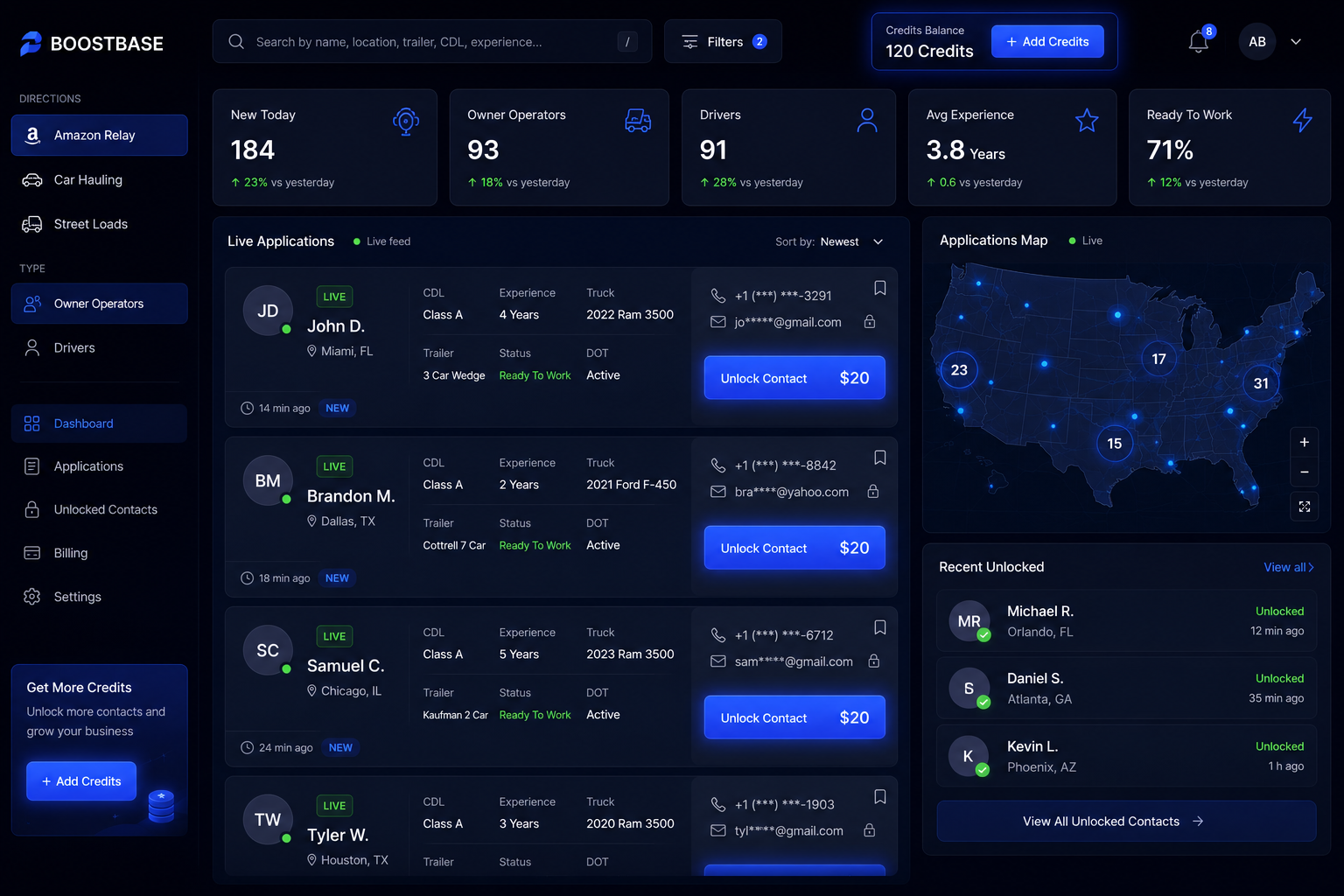Select Owner Operators type
The image size is (1344, 896).
click(100, 304)
